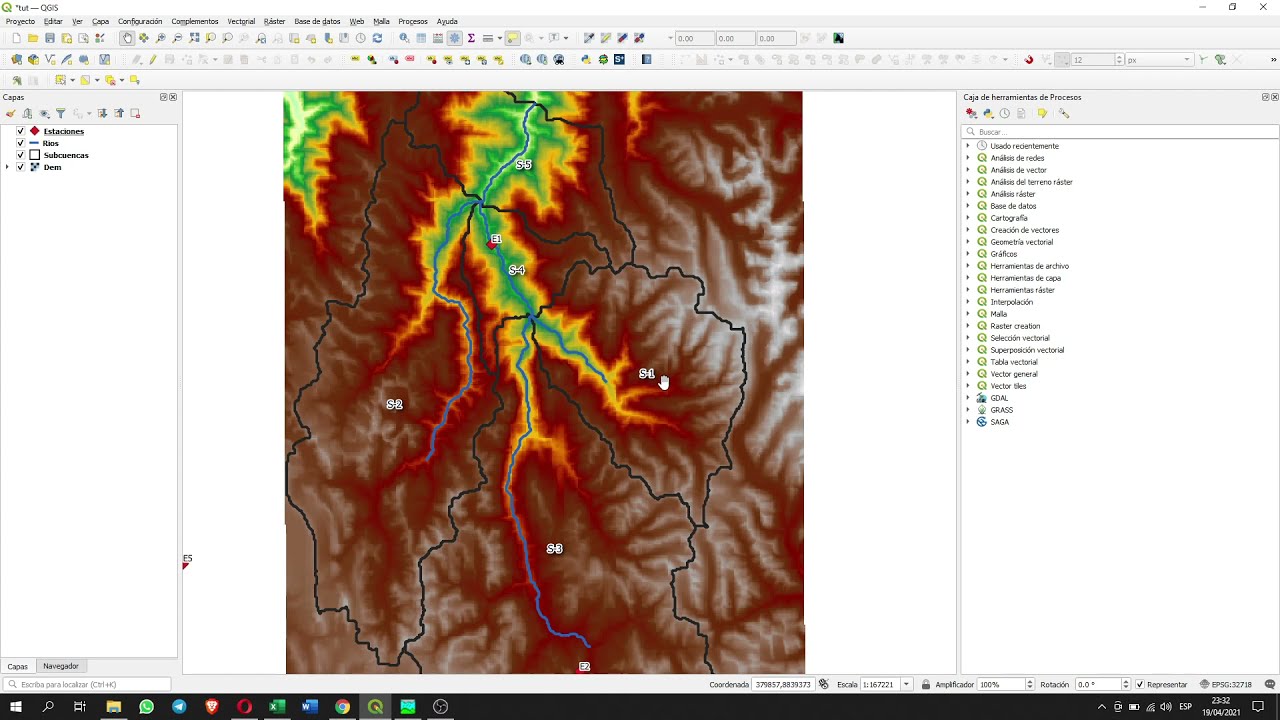Viewport: 1280px width, 720px height.
Task: Refresh the map canvas
Action: pyautogui.click(x=377, y=38)
